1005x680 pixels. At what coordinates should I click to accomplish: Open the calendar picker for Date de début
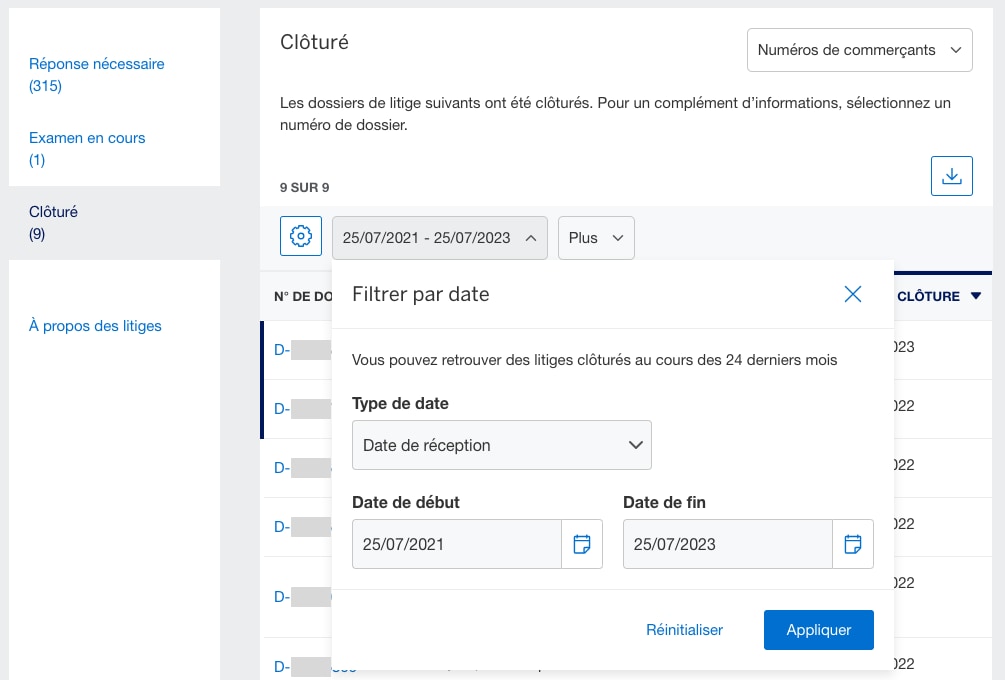tap(582, 543)
